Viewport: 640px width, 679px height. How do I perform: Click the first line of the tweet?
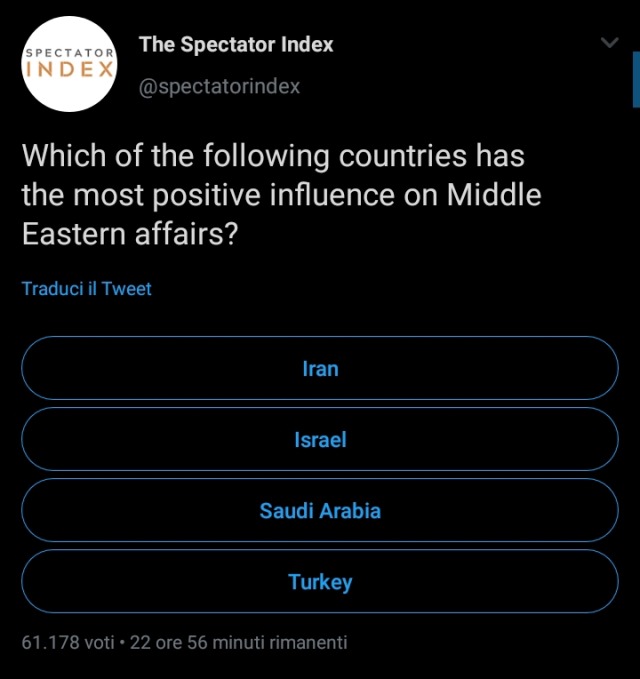(x=273, y=157)
